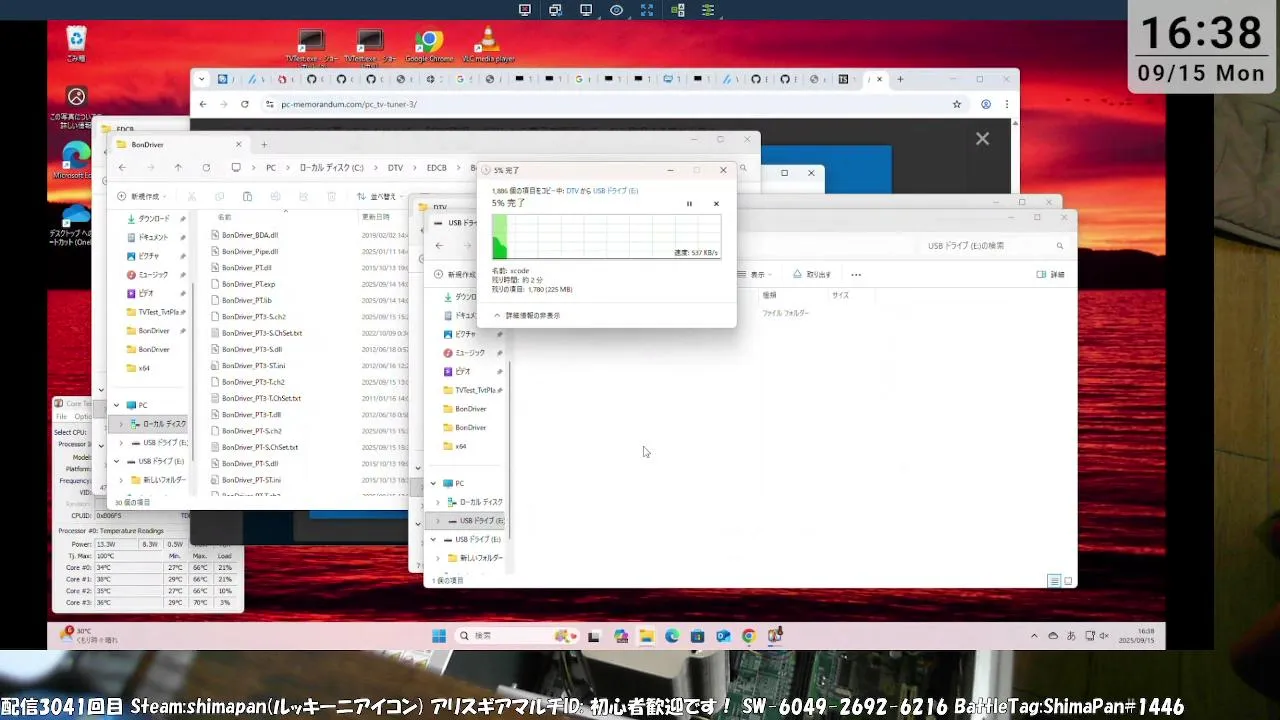1280x720 pixels.
Task: Go back in BonDriver Explorer window
Action: point(122,168)
